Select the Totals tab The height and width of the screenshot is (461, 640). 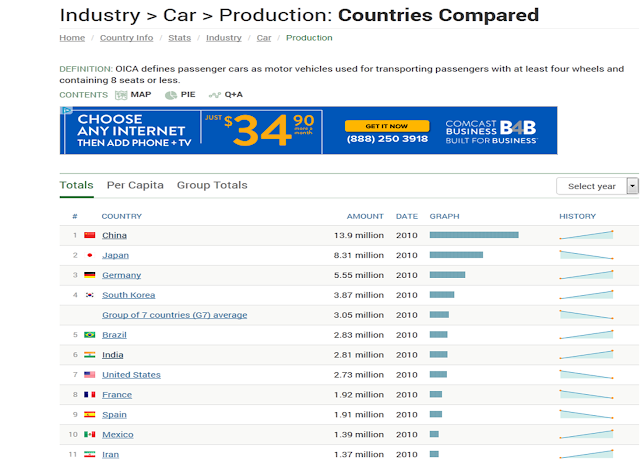76,185
